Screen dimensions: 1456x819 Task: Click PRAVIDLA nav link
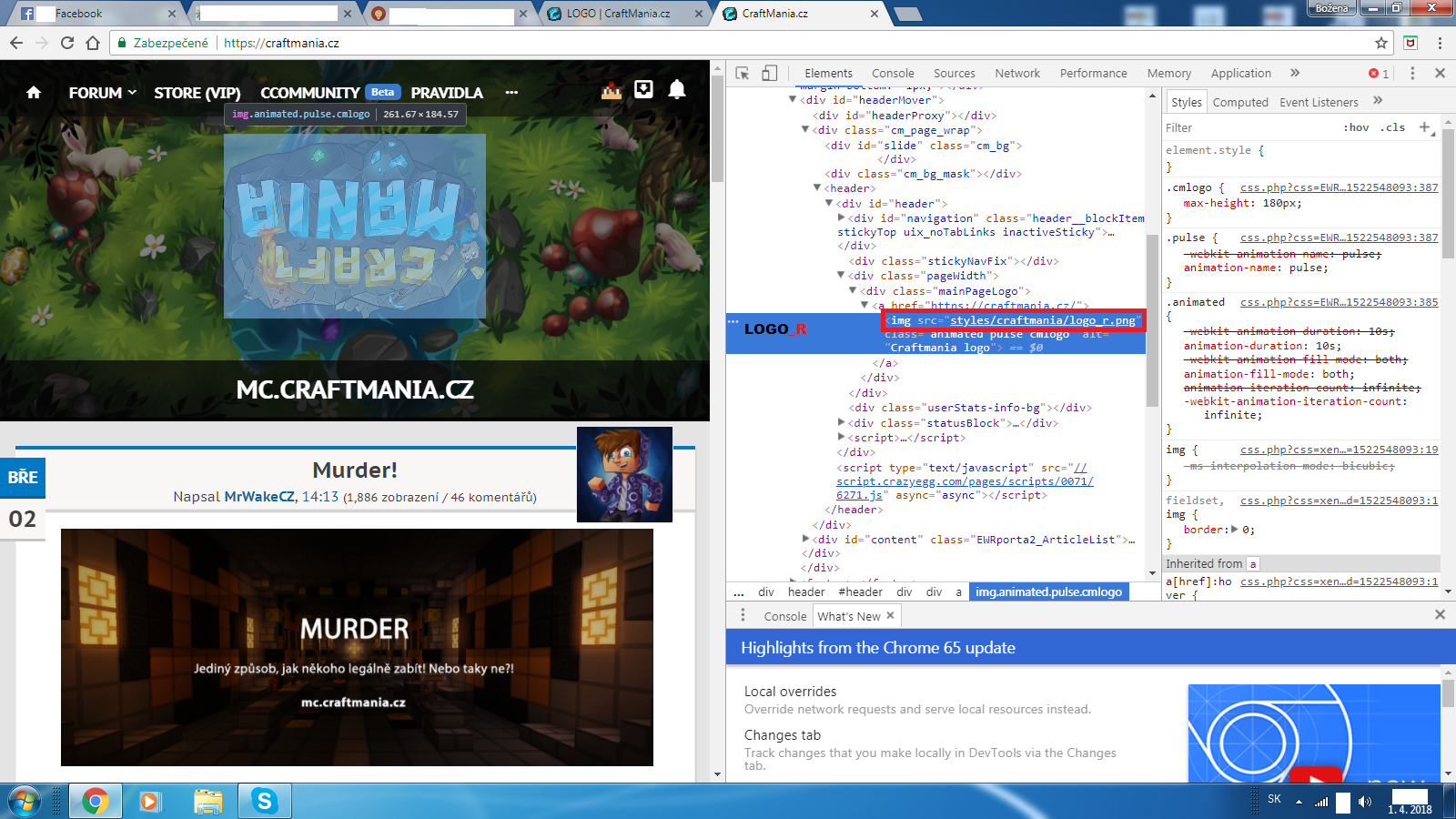447,93
